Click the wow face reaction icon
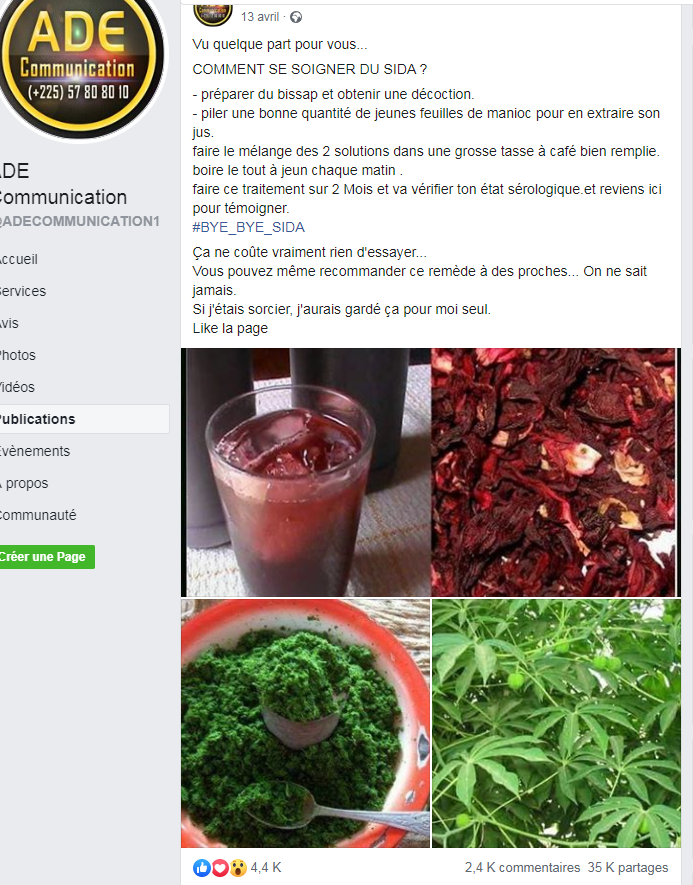This screenshot has width=693, height=885. coord(238,868)
